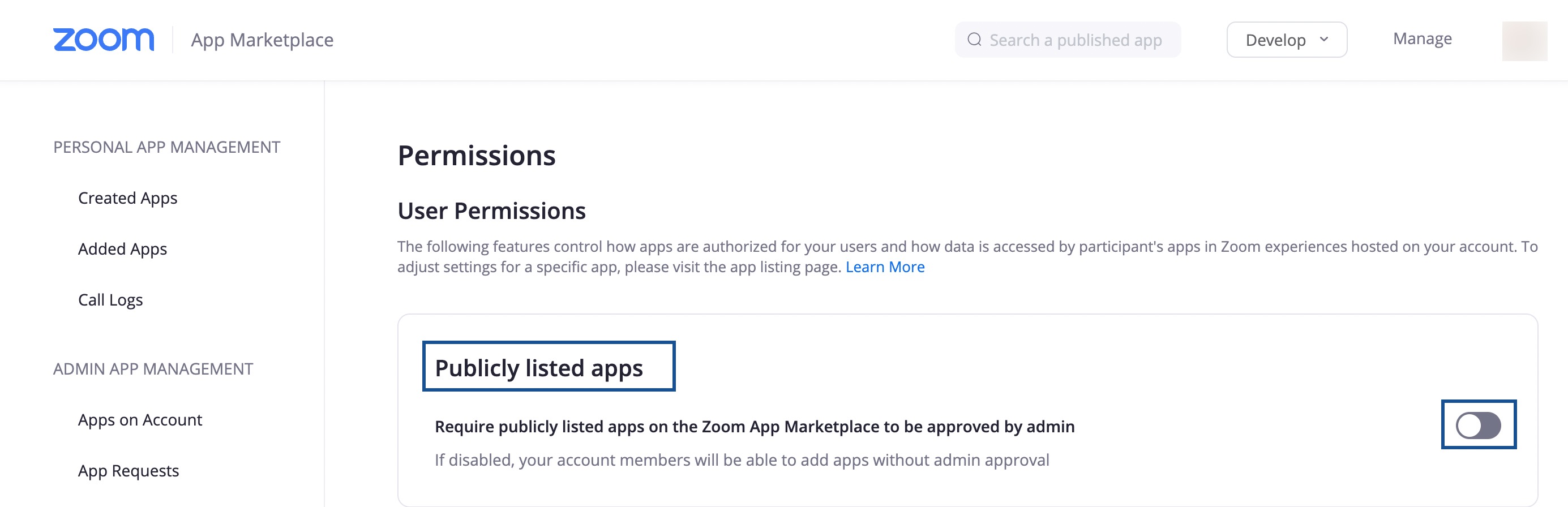Click the Publicly listed apps heading
Screen dimensions: 1568x507
click(539, 368)
